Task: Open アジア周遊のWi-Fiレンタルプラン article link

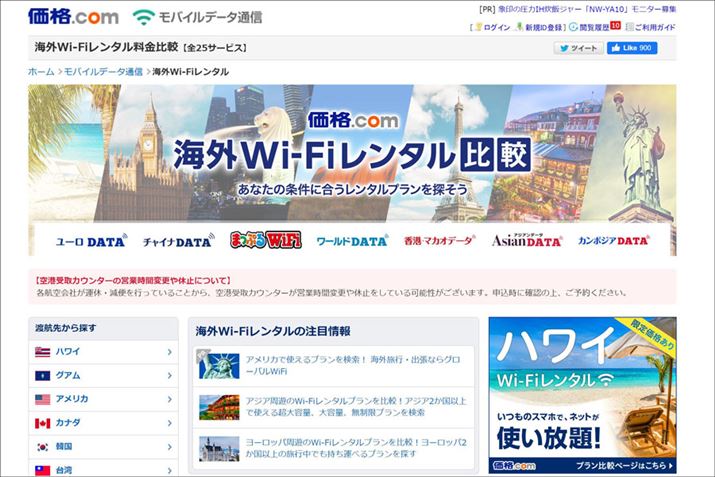Action: 356,407
